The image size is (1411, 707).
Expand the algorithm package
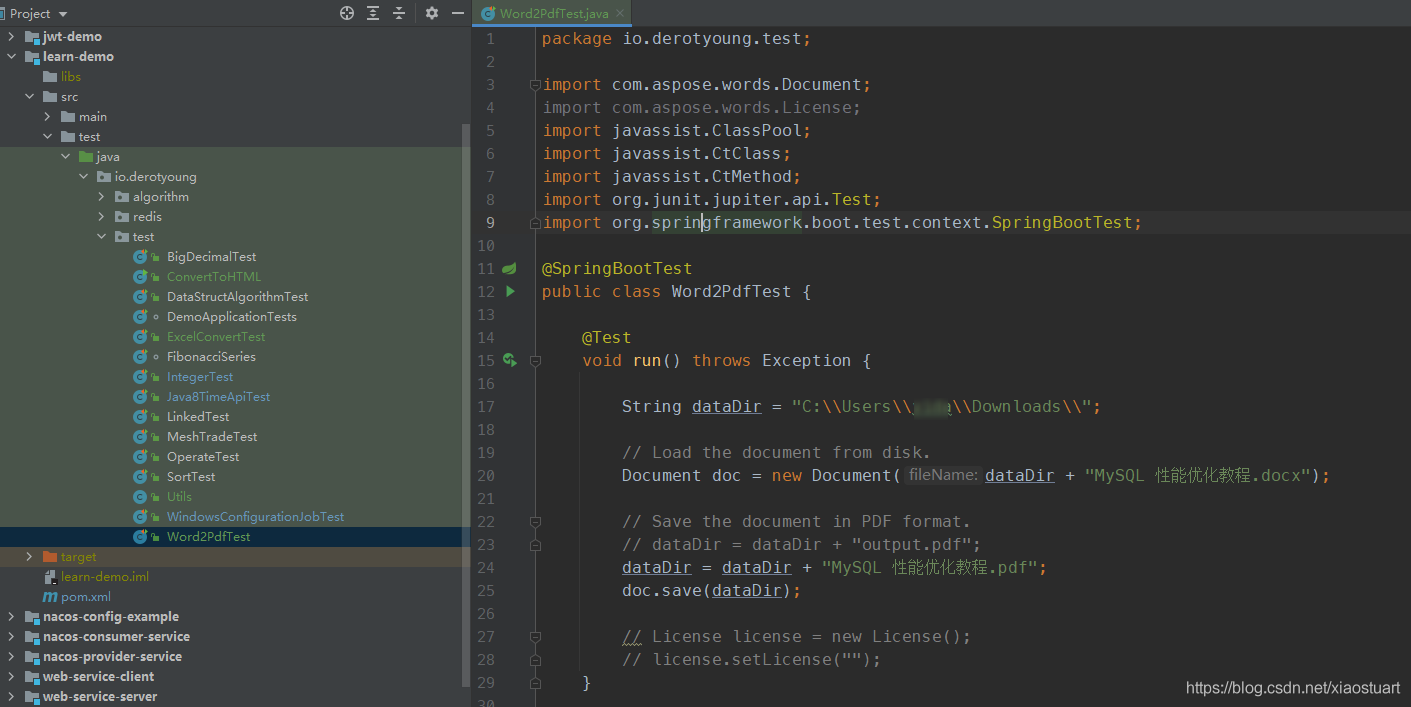(102, 197)
